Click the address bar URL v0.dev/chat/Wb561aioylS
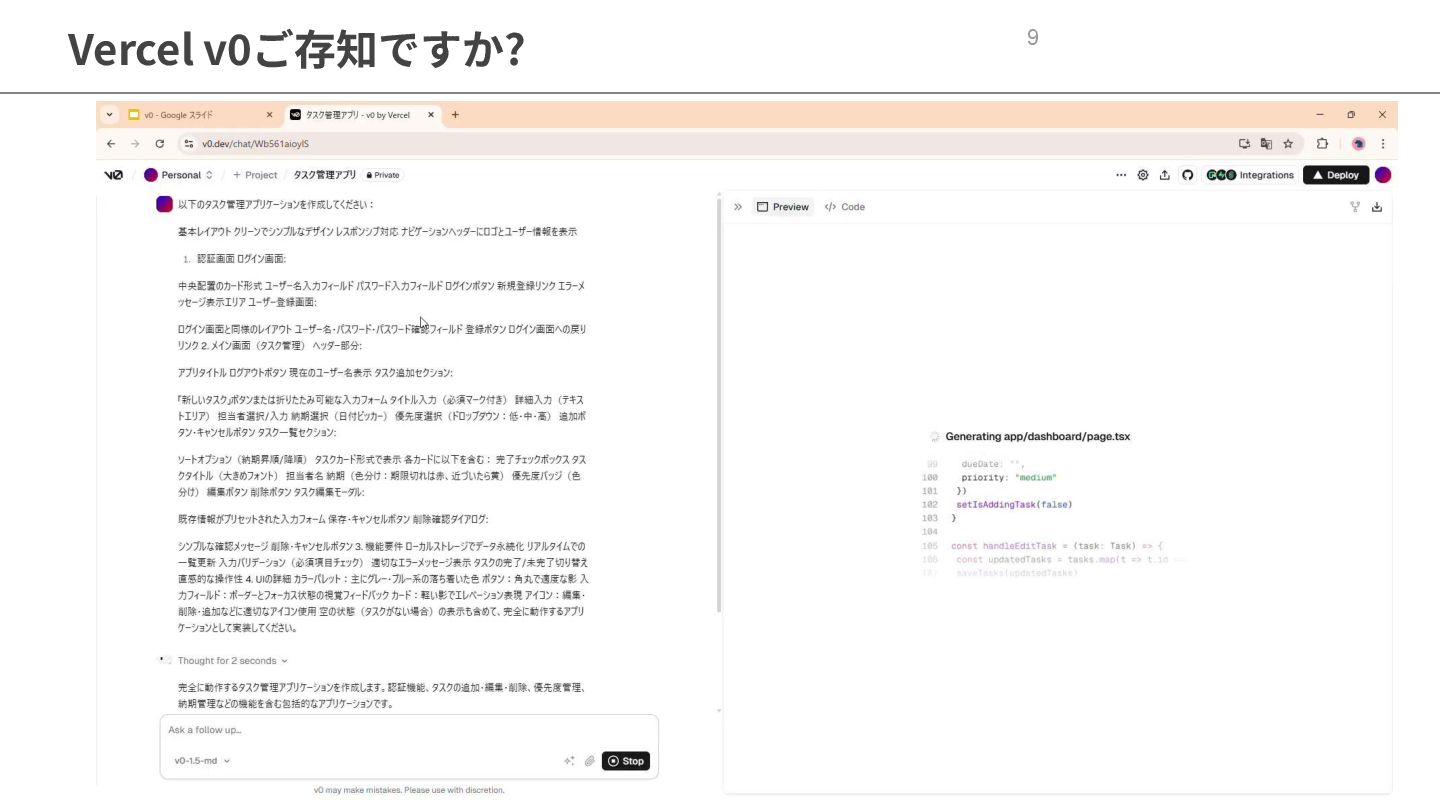 click(255, 144)
